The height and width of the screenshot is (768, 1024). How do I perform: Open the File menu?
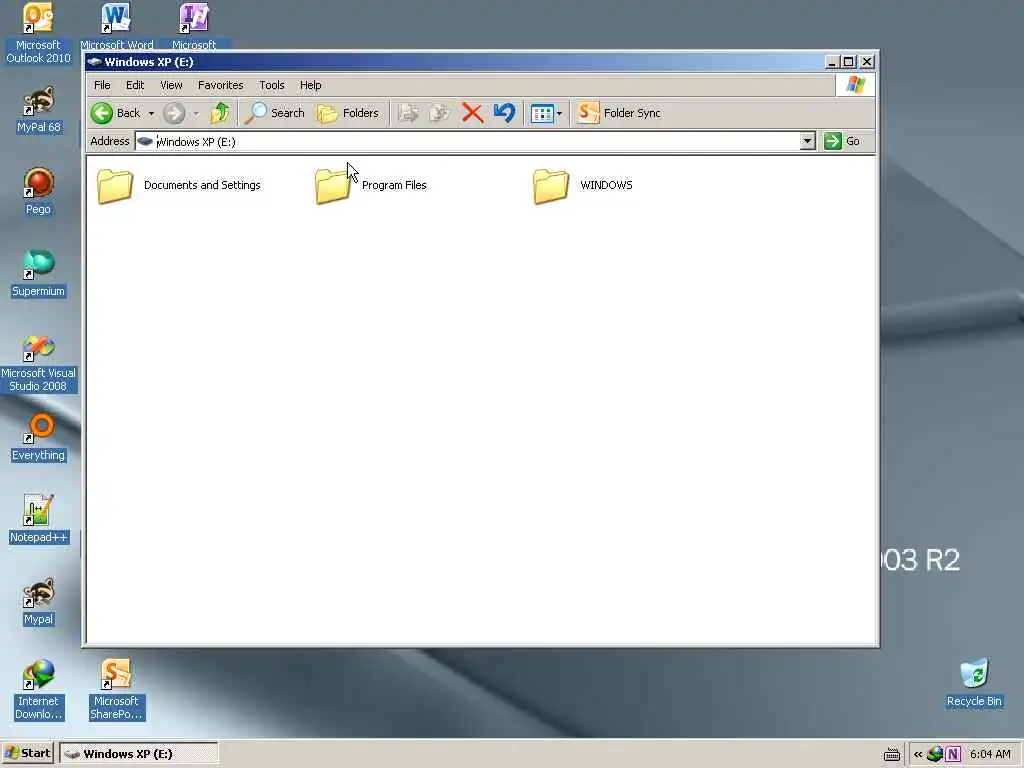tap(102, 85)
